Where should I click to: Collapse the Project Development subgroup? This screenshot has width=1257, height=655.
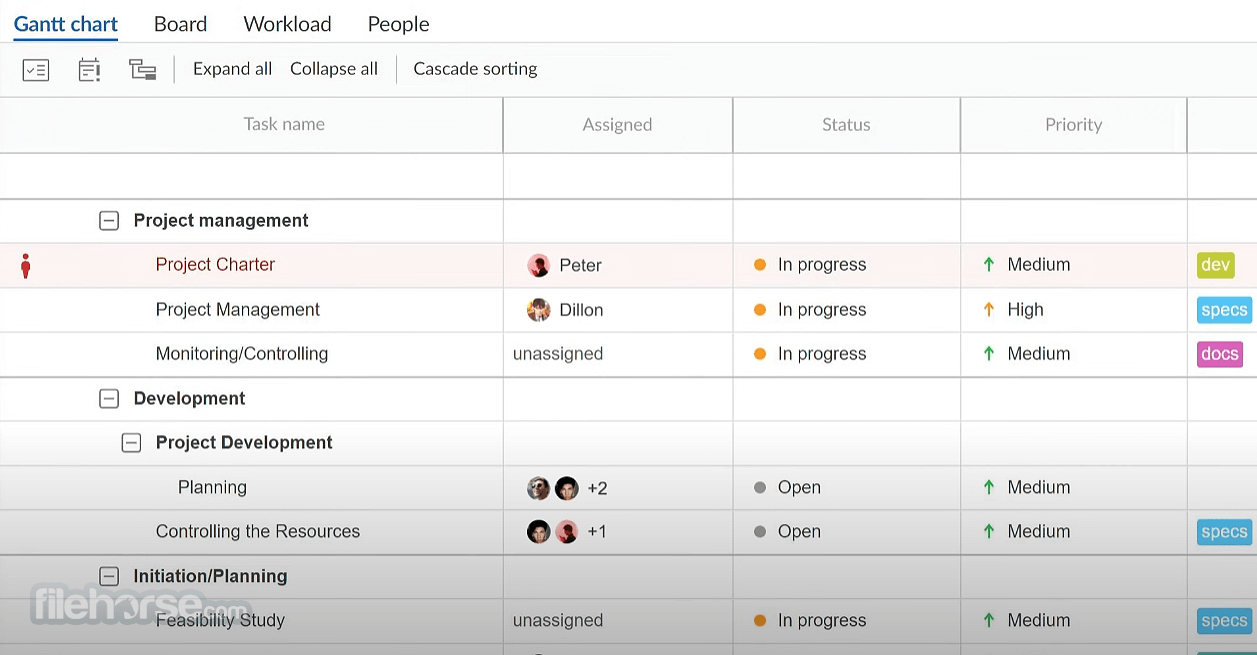[131, 443]
